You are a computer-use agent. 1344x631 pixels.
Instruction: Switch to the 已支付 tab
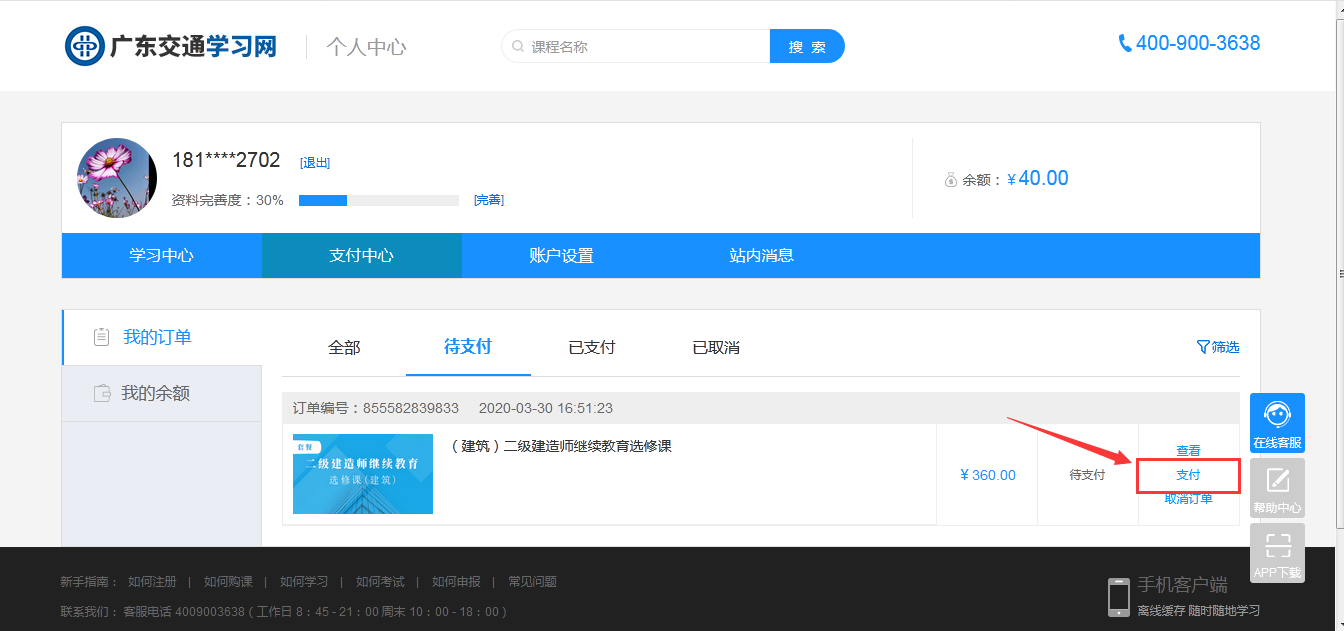coord(592,348)
